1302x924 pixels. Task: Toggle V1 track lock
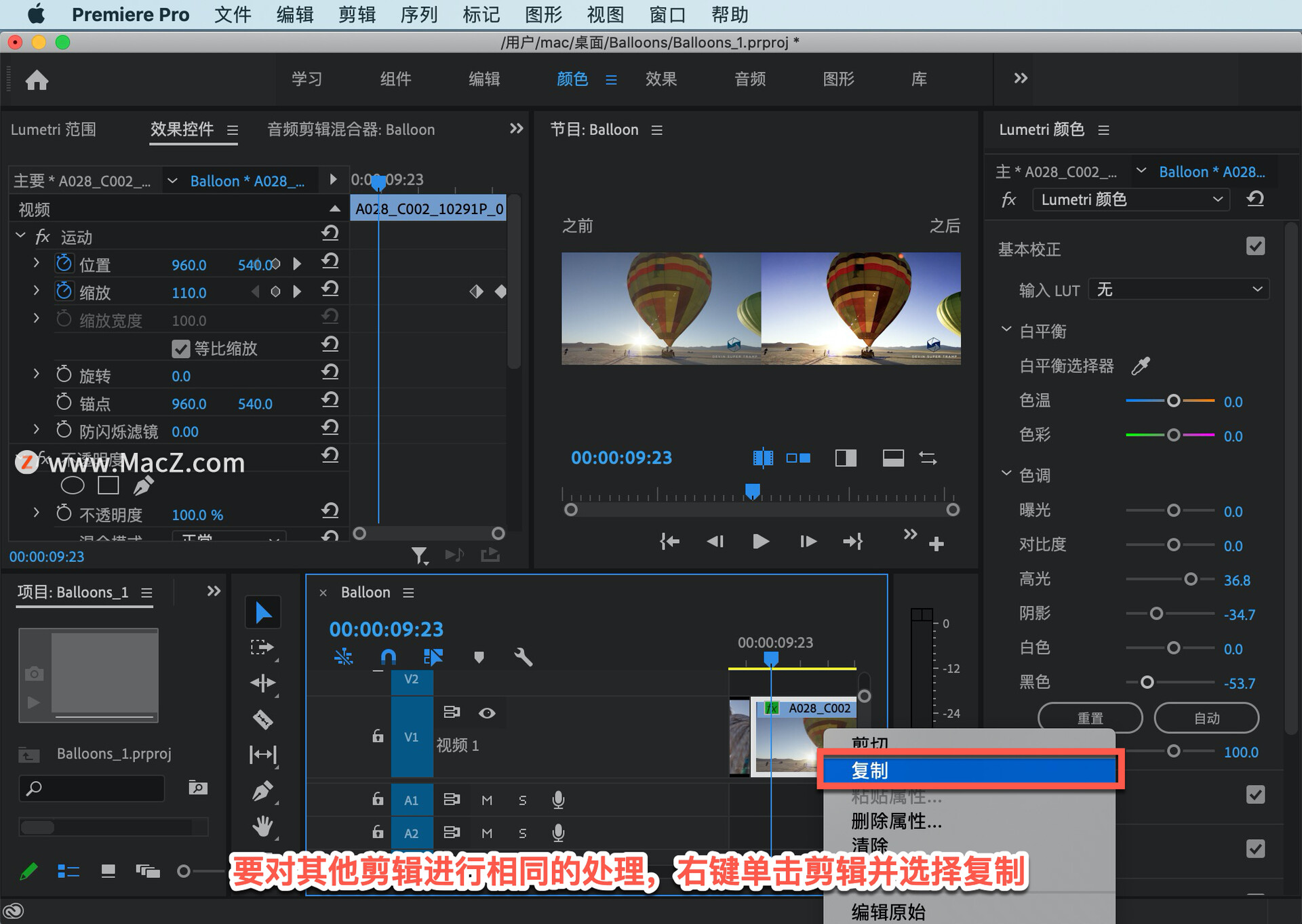(x=378, y=736)
